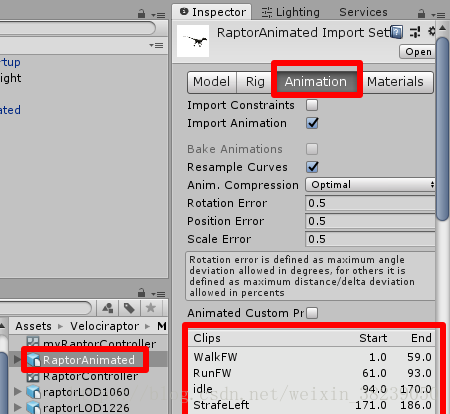Click the Scale Error input field

(370, 239)
